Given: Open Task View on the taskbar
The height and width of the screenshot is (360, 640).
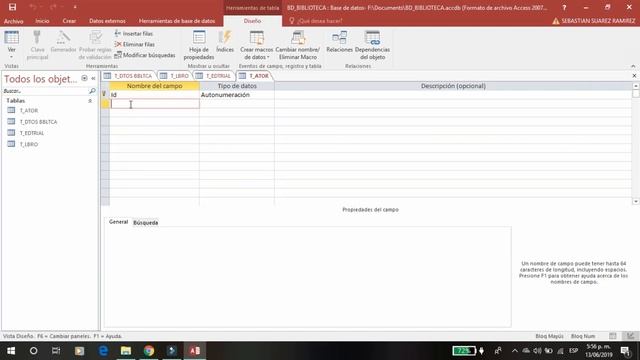Looking at the screenshot, I should (x=56, y=351).
